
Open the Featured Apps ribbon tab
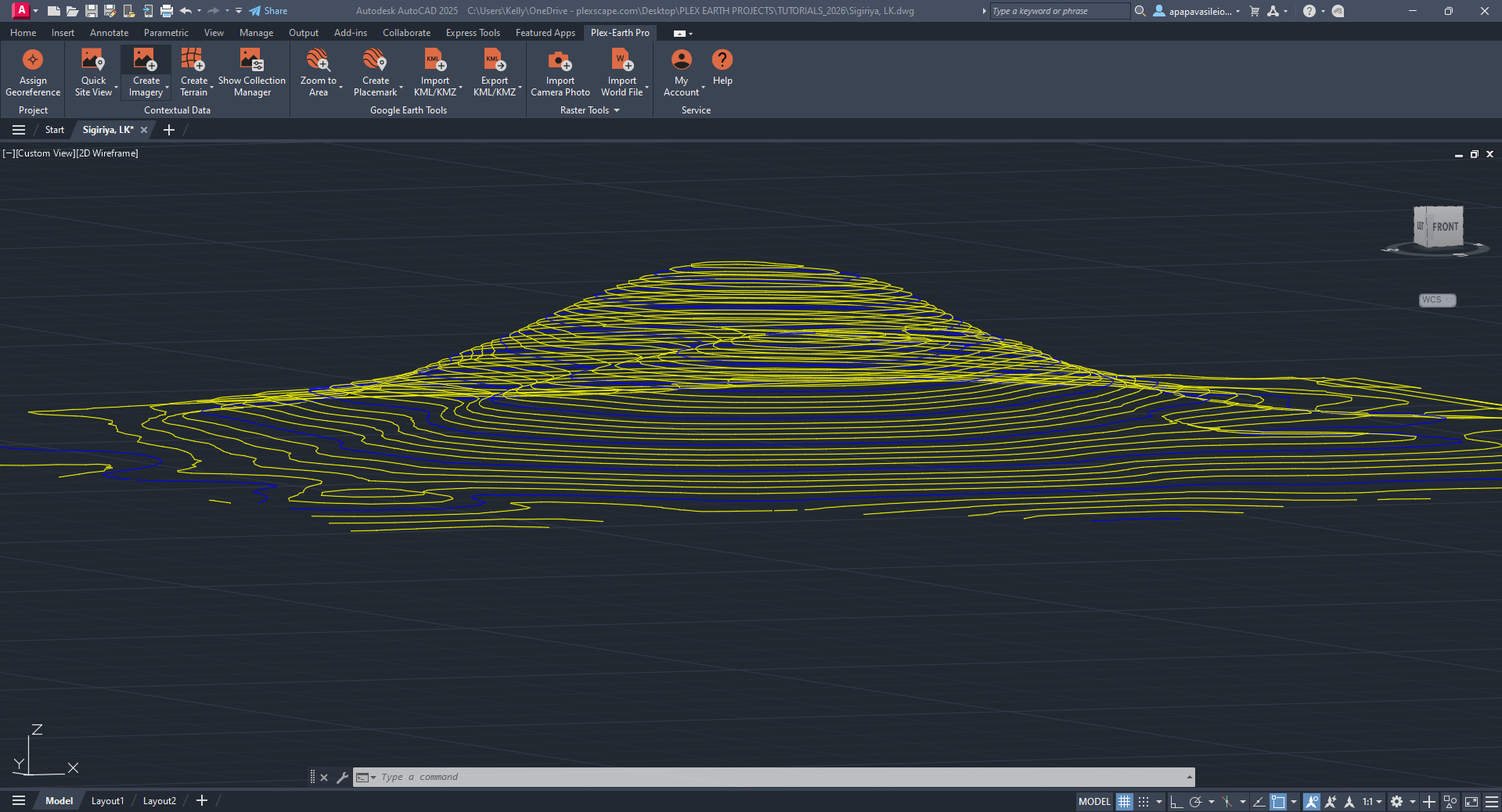click(546, 33)
